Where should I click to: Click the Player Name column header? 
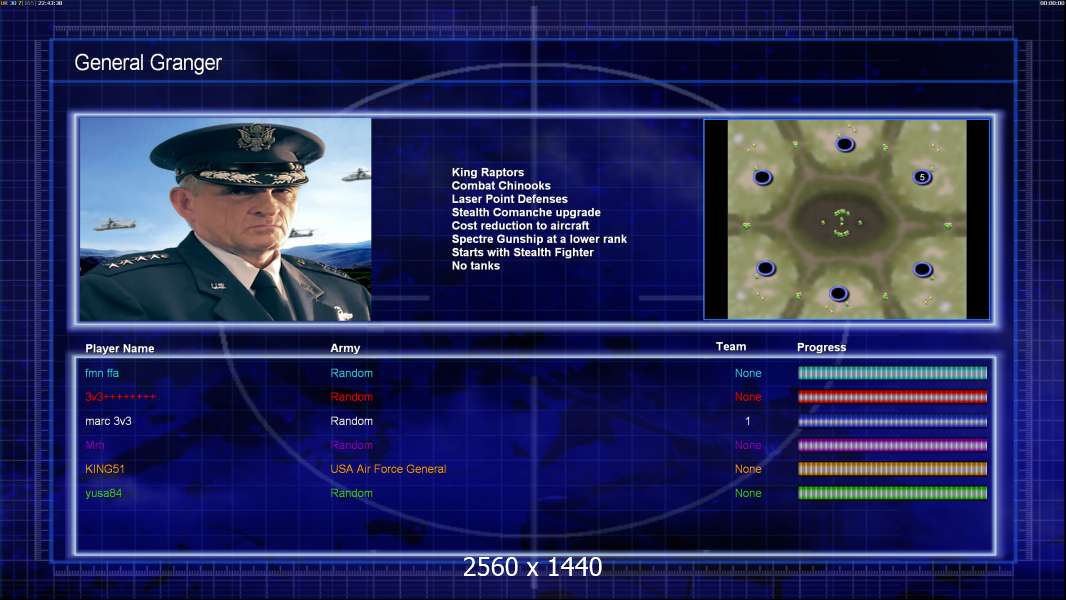[x=120, y=349]
